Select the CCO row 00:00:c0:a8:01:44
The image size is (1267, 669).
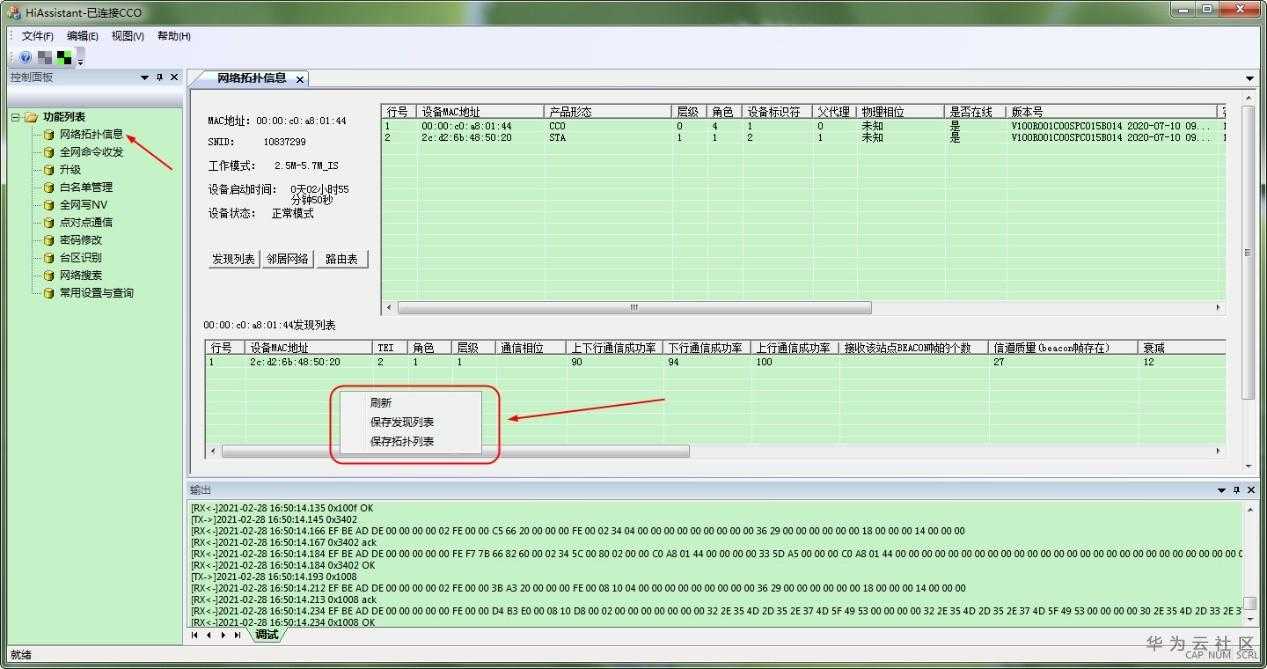(803, 126)
